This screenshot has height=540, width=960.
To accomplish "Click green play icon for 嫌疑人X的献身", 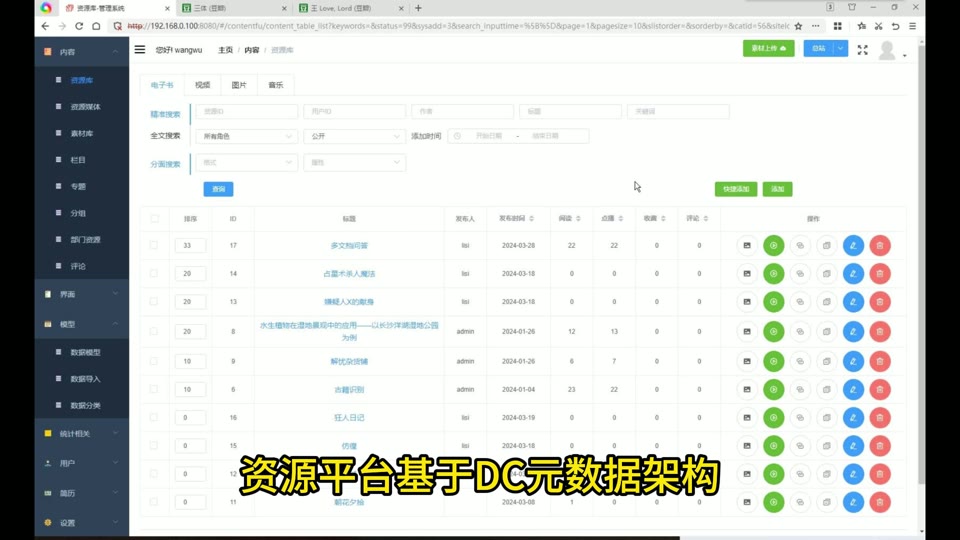I will [x=773, y=302].
